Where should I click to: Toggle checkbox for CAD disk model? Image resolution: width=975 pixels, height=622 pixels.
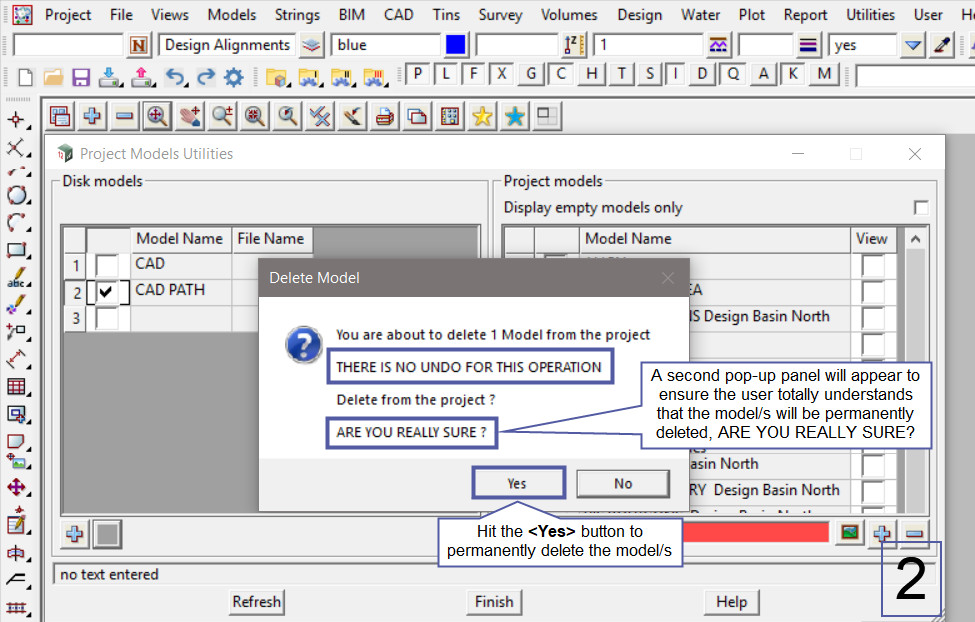tap(107, 266)
